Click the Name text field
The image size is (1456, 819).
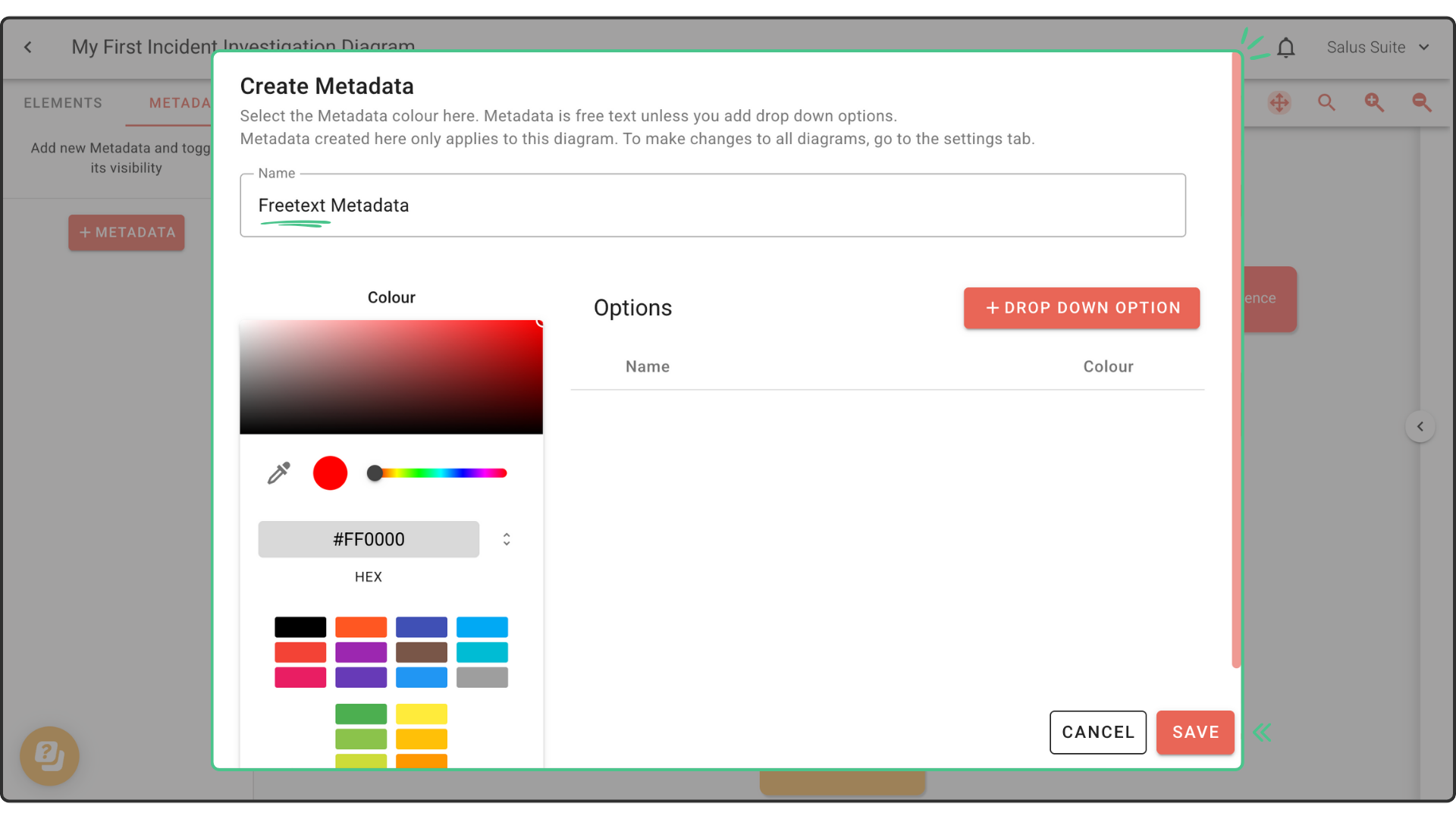click(713, 206)
